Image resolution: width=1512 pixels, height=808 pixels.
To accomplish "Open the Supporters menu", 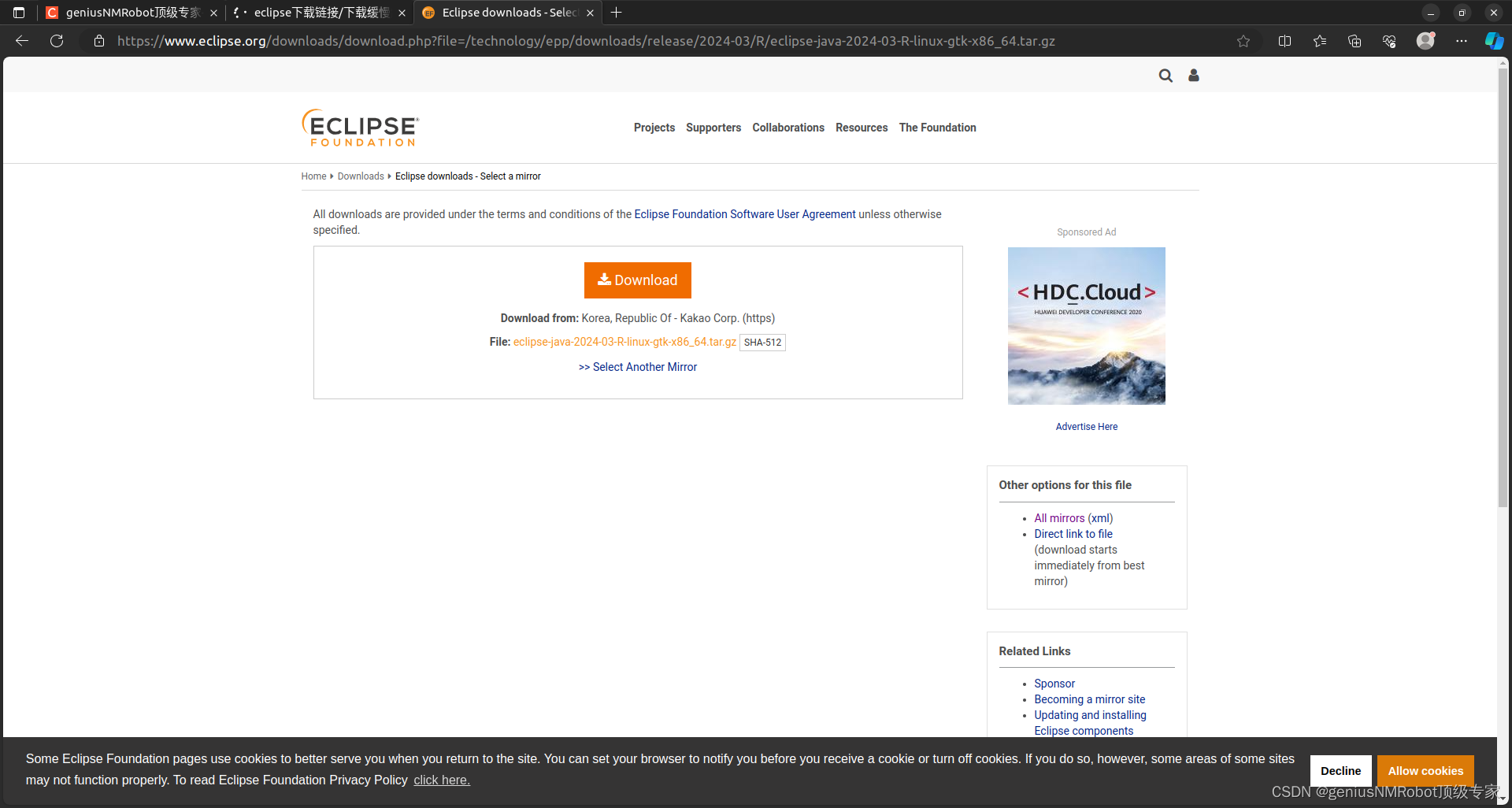I will tap(713, 128).
